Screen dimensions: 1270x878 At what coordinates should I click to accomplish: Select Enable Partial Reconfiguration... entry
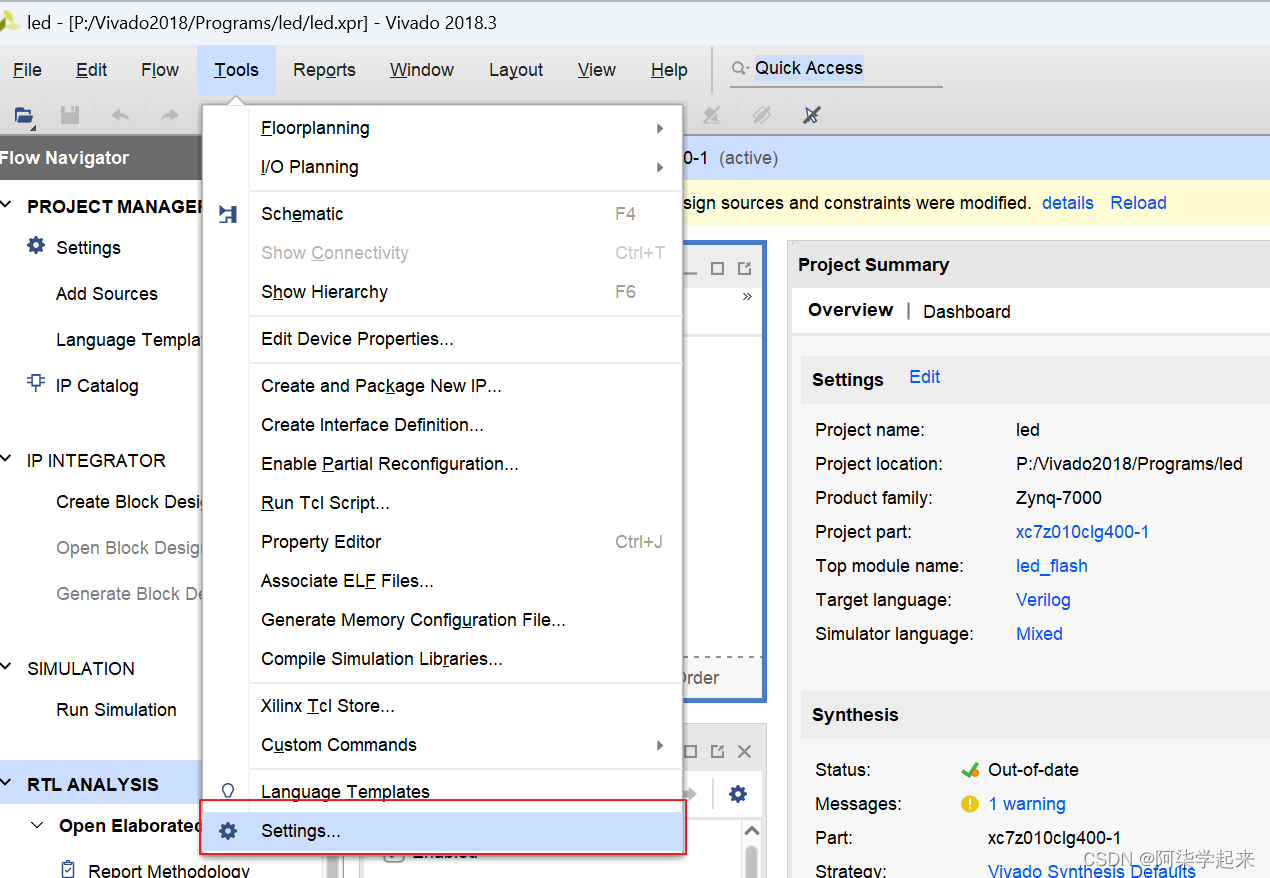click(x=443, y=464)
